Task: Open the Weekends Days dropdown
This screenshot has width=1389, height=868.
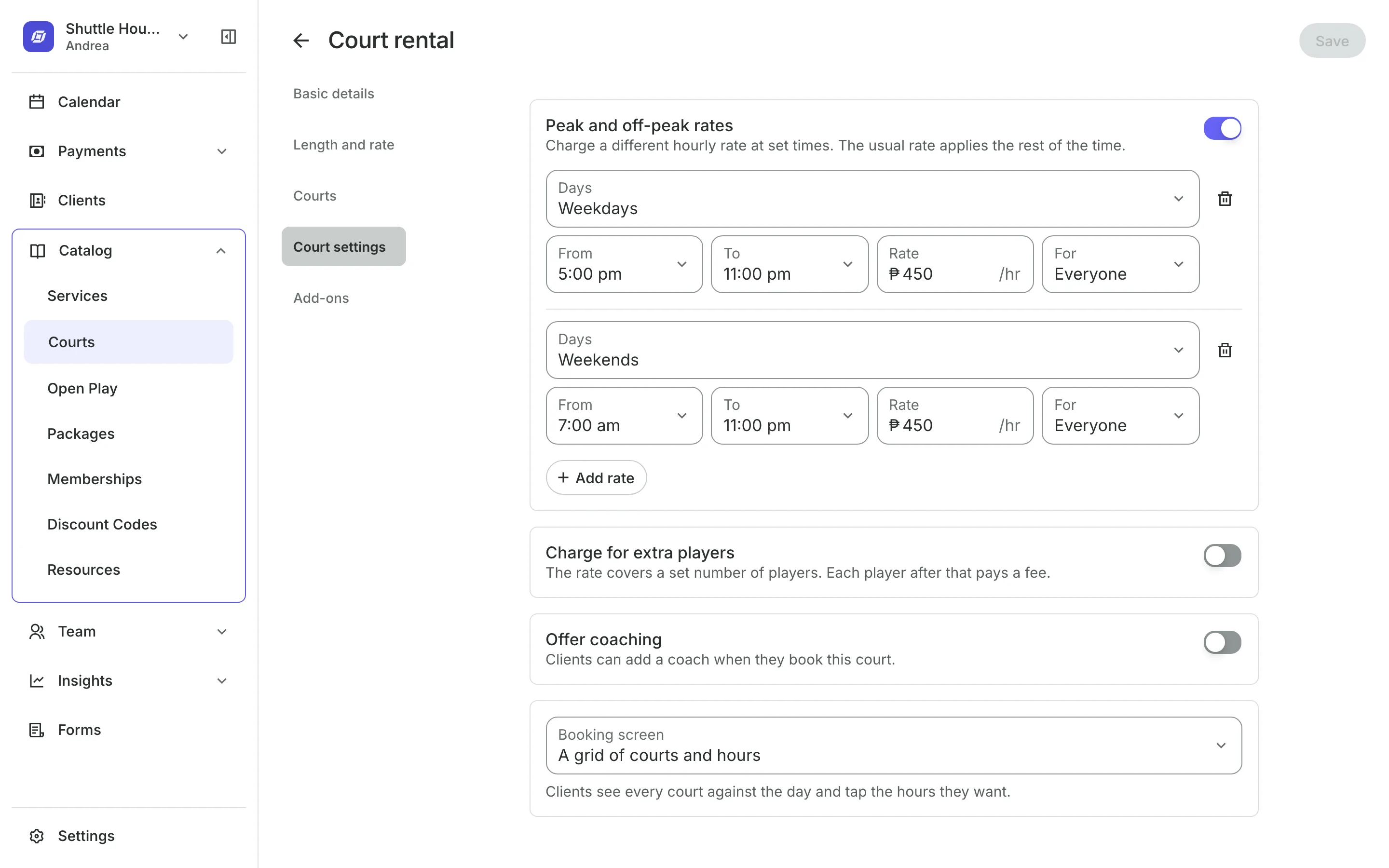Action: pyautogui.click(x=872, y=350)
